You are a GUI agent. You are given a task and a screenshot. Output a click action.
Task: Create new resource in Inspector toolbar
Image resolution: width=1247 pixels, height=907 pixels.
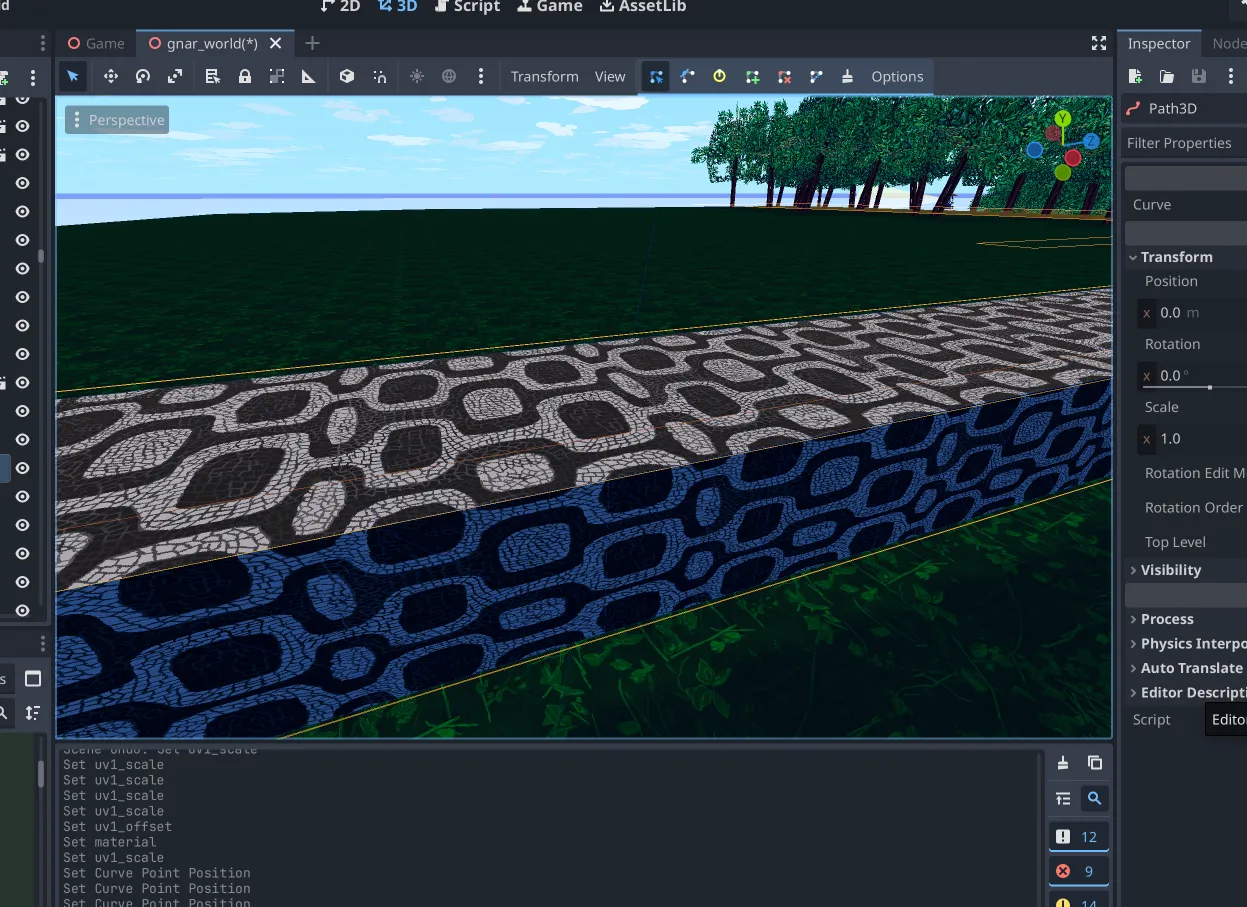pyautogui.click(x=1135, y=76)
